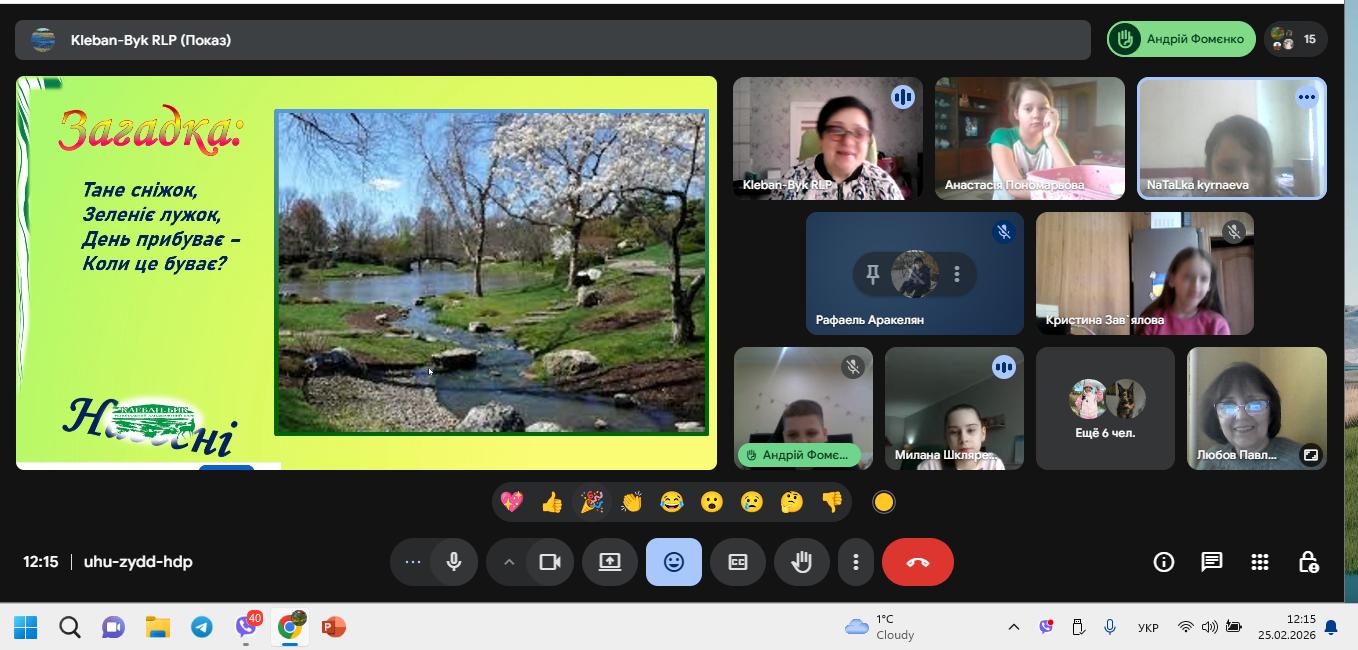
Task: Open options on NaTaLka kyrnaeva tile
Action: 1306,97
